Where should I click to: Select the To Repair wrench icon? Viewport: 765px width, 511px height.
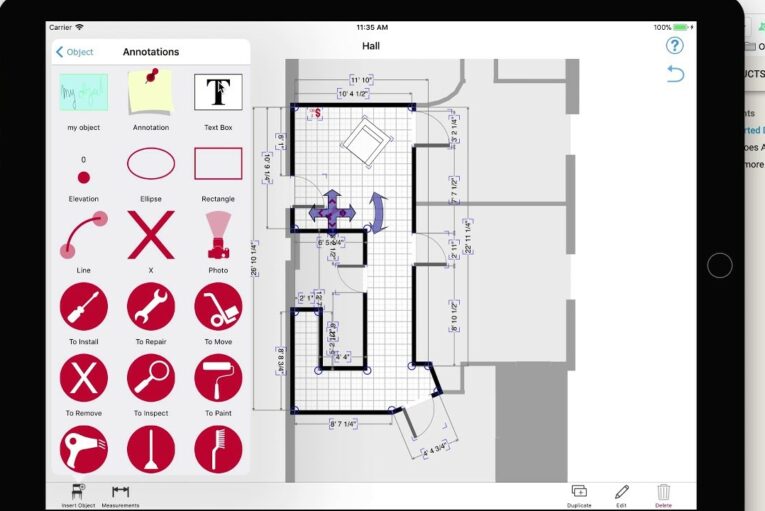(x=151, y=307)
